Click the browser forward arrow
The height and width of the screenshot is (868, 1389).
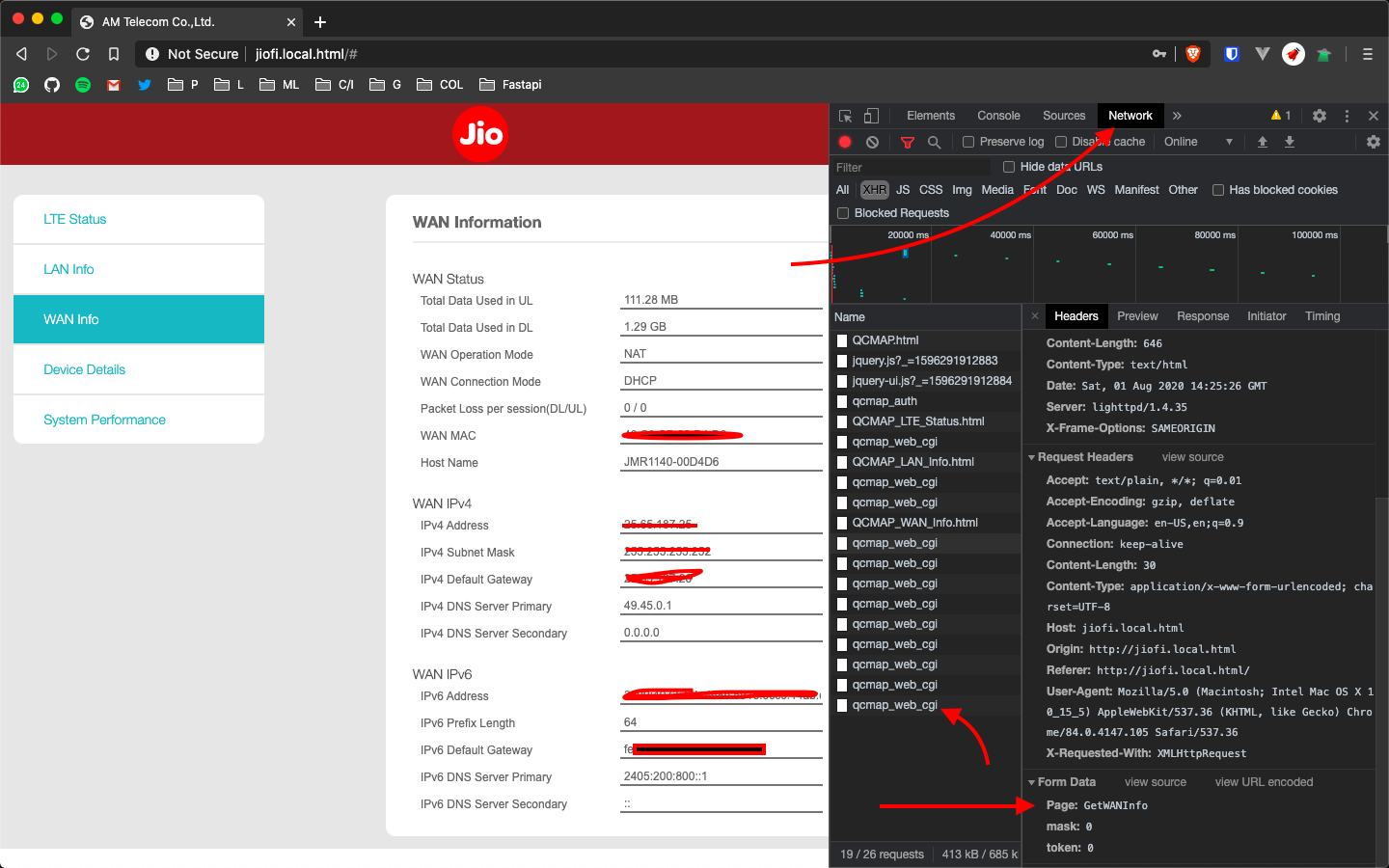(52, 54)
